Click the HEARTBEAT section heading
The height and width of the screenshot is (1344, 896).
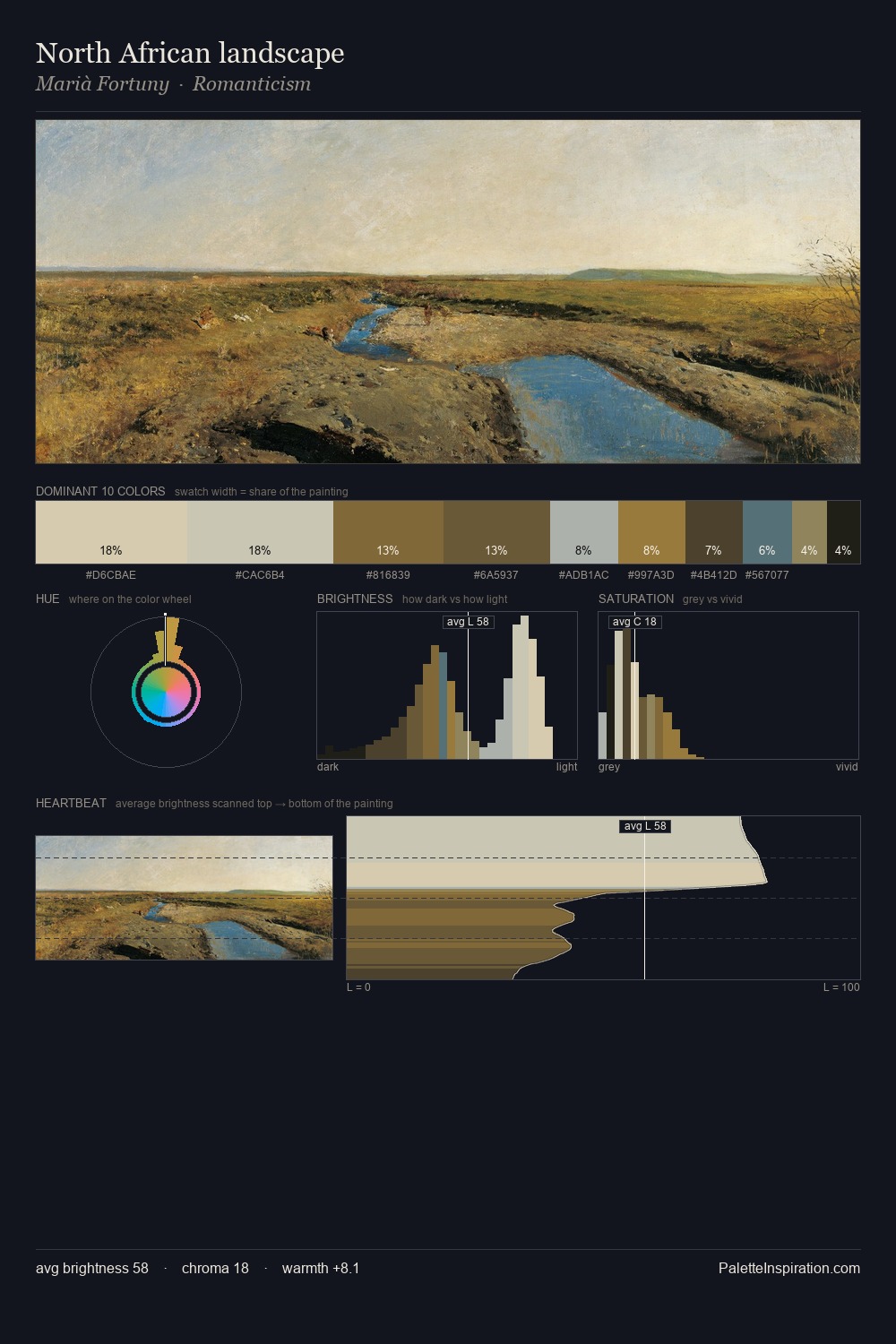coord(71,803)
